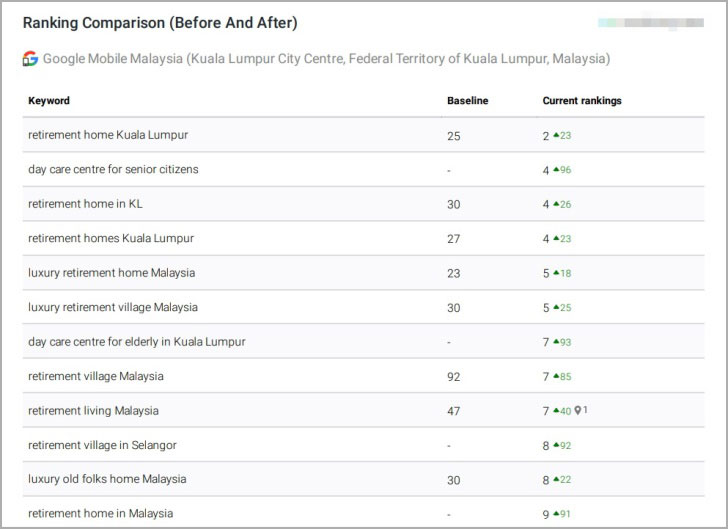Select keyword 'luxury retirement home Malaysia'
The image size is (728, 529).
pos(111,273)
